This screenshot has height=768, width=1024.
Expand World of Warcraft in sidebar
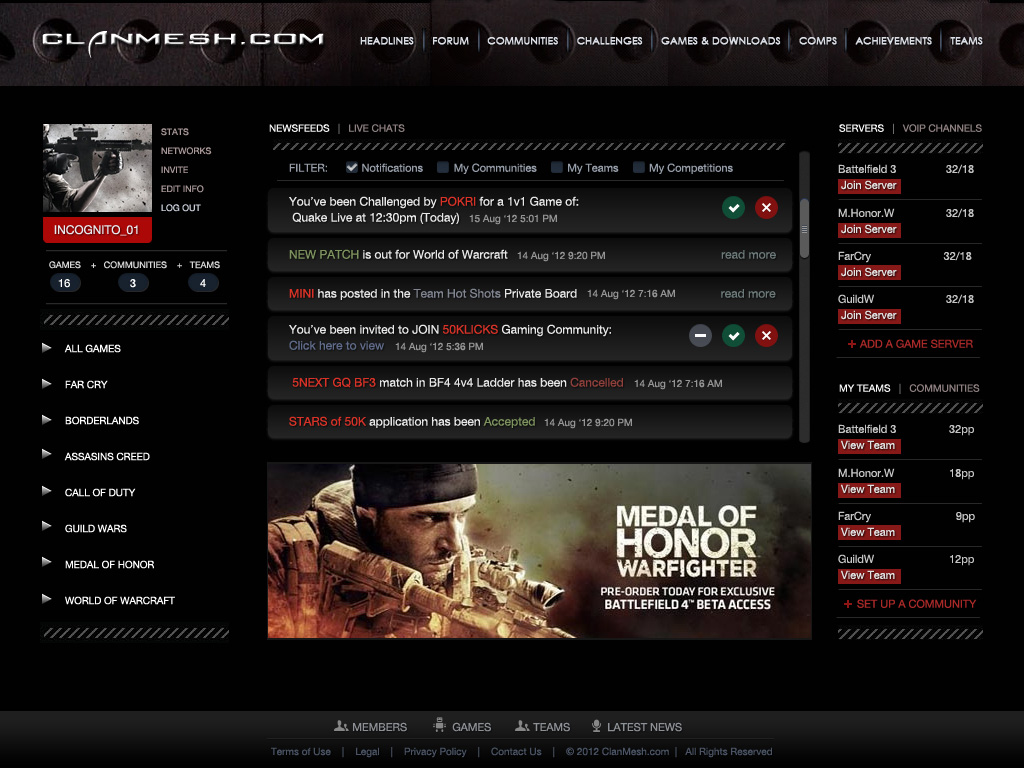click(47, 600)
